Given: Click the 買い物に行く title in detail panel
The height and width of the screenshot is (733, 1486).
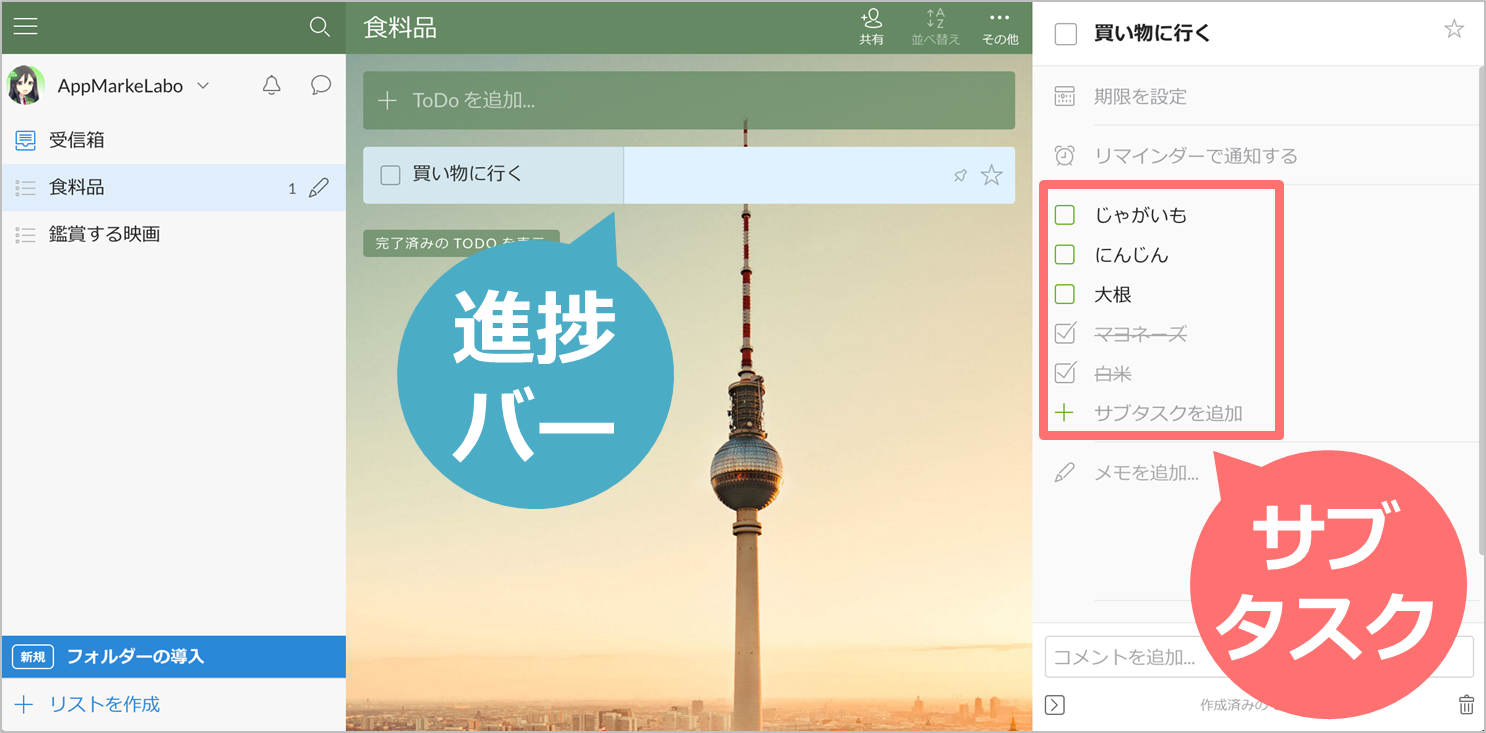Looking at the screenshot, I should pyautogui.click(x=1153, y=33).
